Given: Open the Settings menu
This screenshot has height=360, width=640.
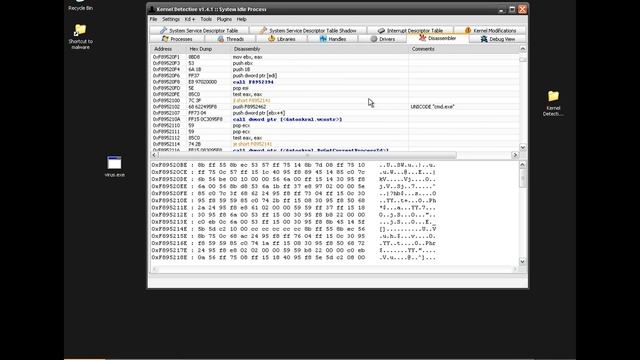Looking at the screenshot, I should pyautogui.click(x=171, y=19).
